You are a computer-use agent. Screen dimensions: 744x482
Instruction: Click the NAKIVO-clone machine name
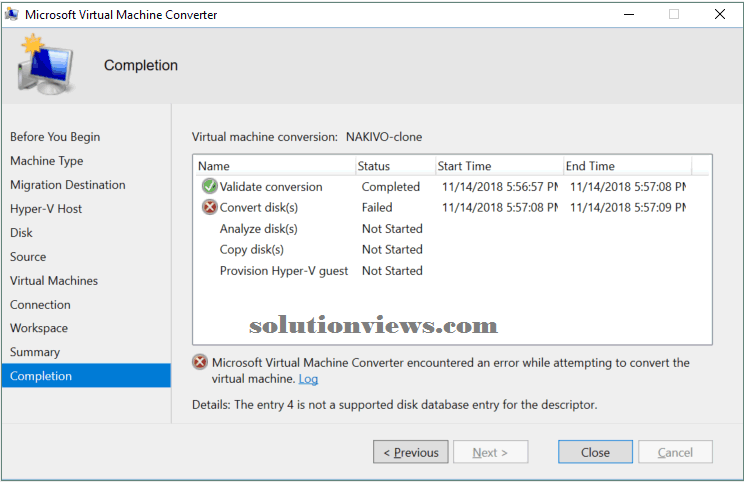pyautogui.click(x=384, y=137)
